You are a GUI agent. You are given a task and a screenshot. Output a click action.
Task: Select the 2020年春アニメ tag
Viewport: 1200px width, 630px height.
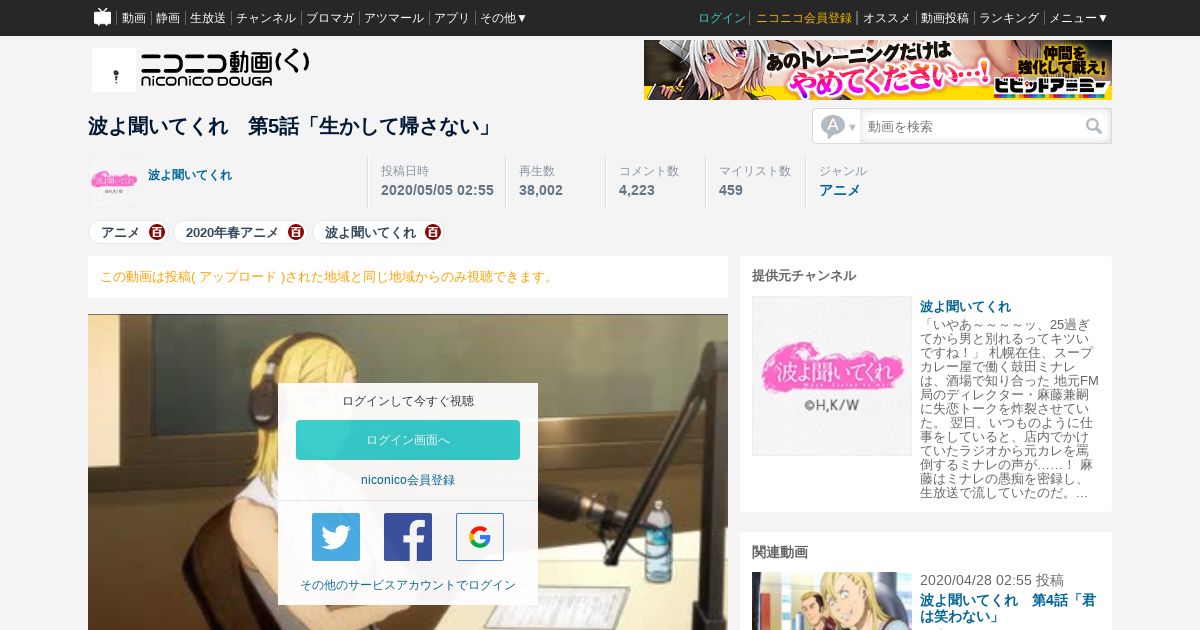(232, 232)
